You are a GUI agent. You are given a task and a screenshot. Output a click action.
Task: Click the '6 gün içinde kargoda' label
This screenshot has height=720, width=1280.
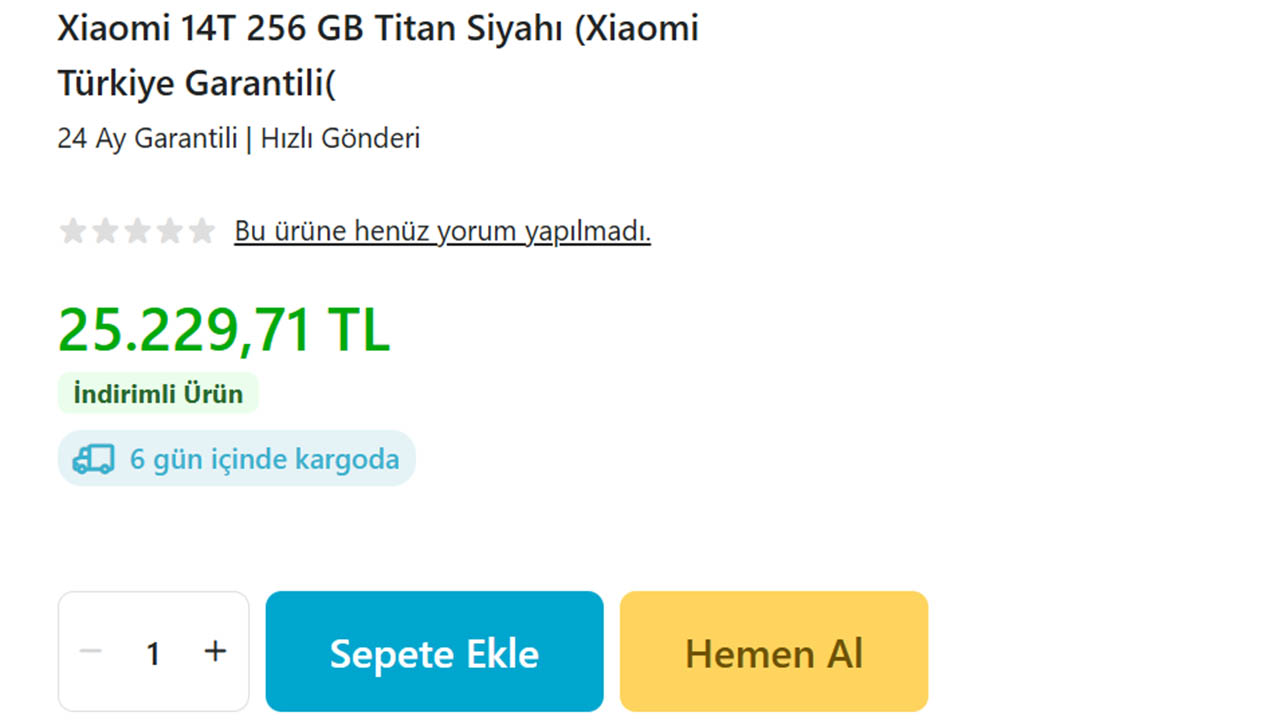(265, 460)
